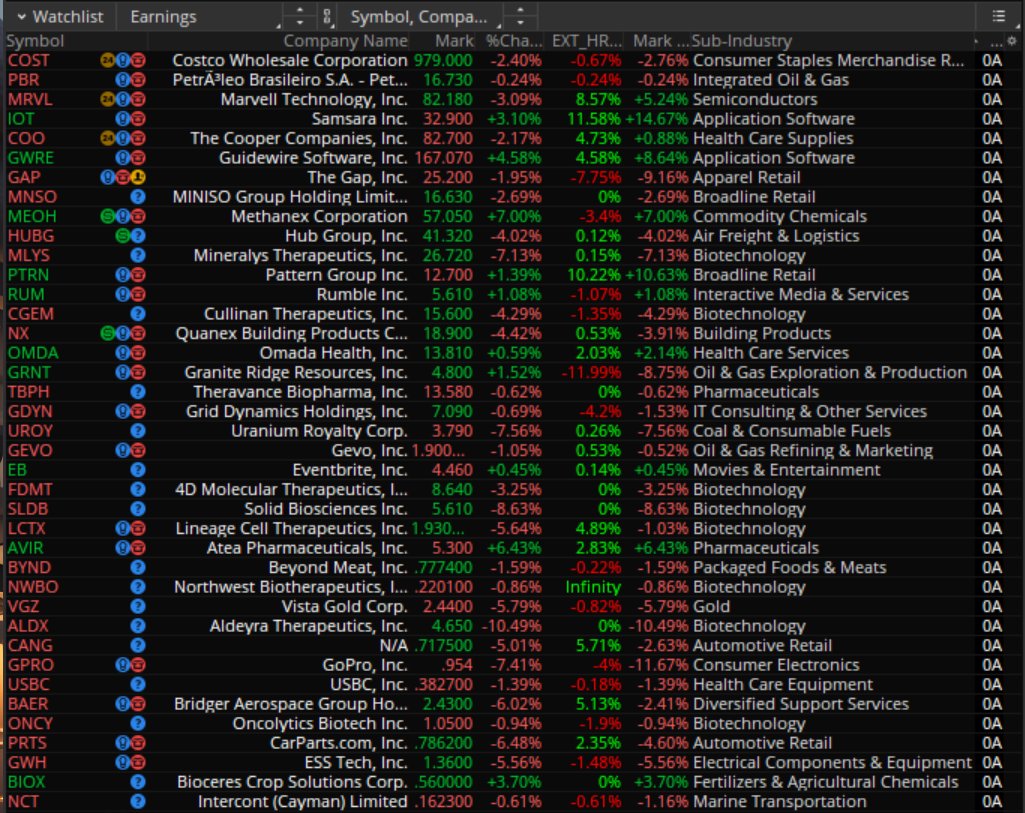Select the MRVL symbol
The width and height of the screenshot is (1025, 813).
[x=30, y=100]
